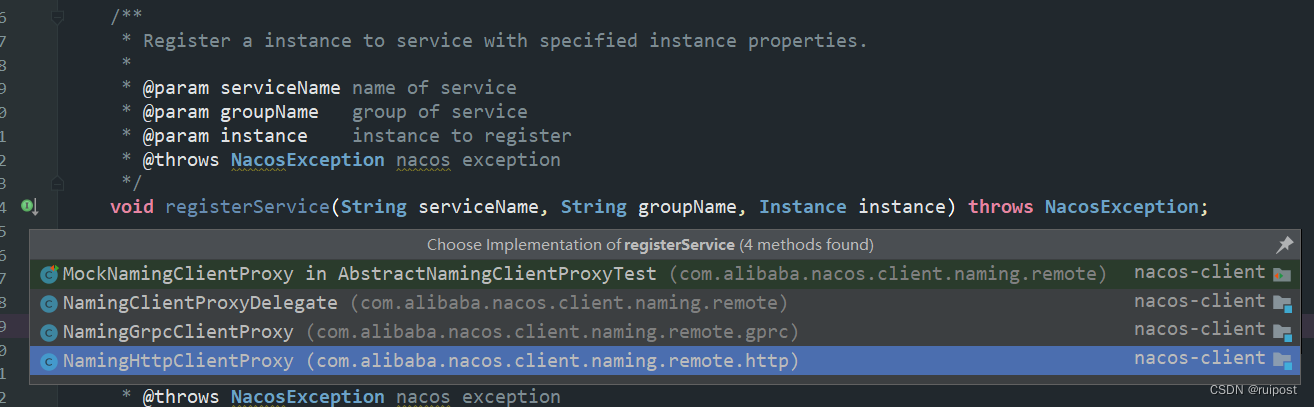Viewport: 1314px width, 407px height.
Task: Click class icon next to NamingGrpcClientProxy
Action: point(48,332)
